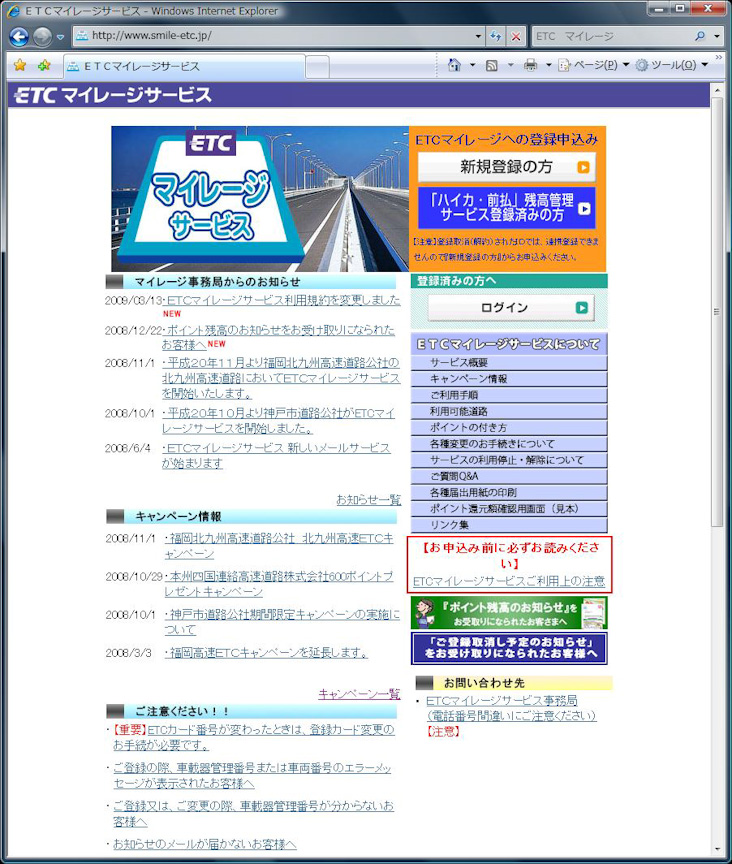Open the 本州四国連絡高速道路 600ポイント campaign link

pos(279,584)
